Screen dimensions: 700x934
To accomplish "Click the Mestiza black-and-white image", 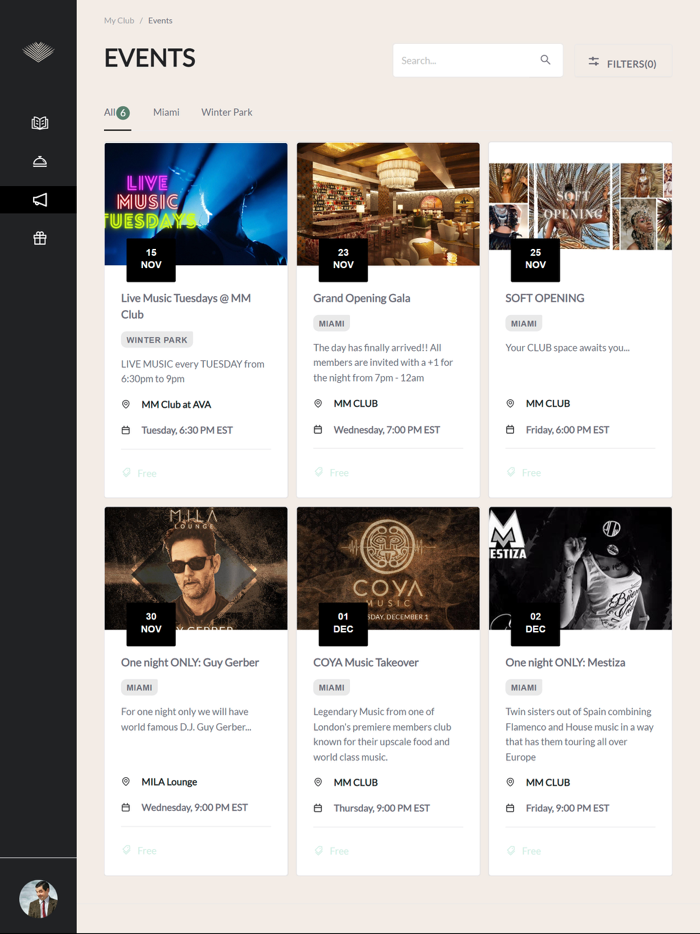I will (580, 568).
